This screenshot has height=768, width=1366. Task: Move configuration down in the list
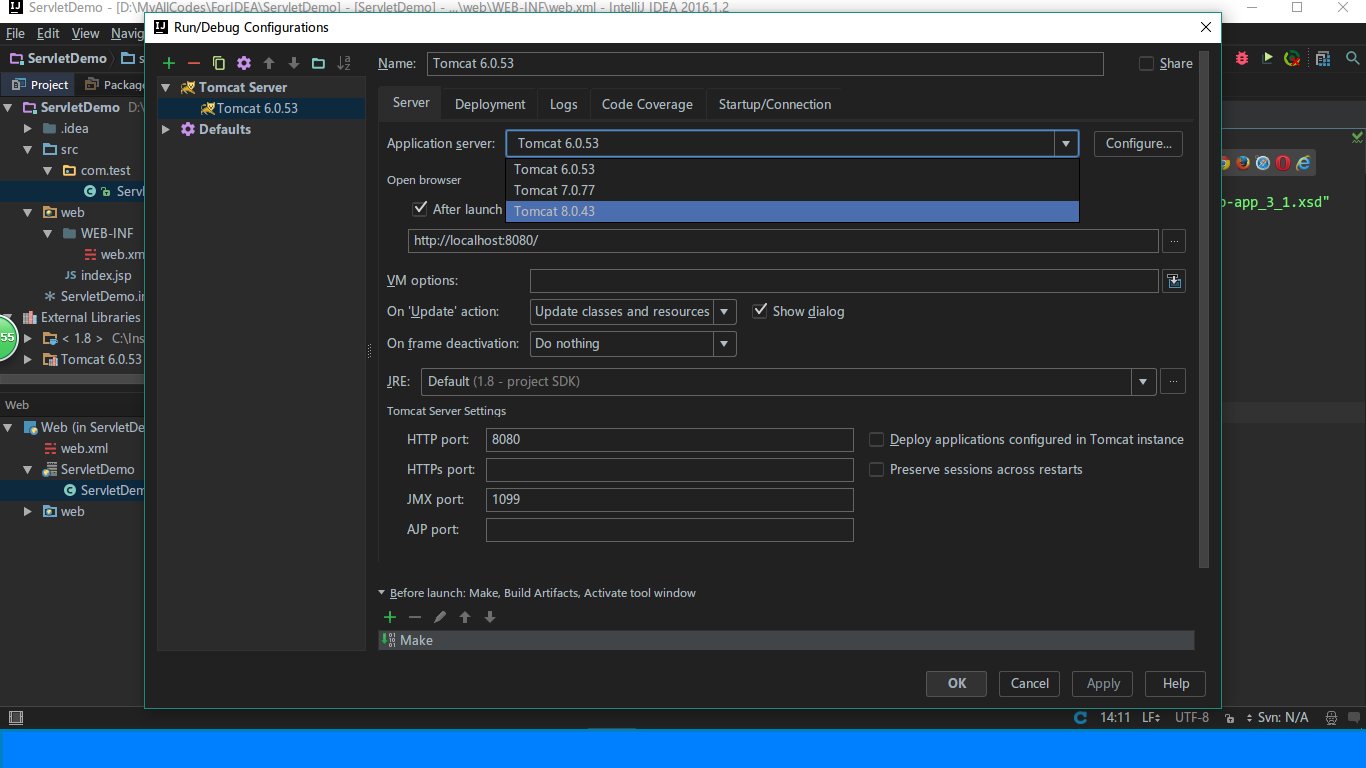pos(293,63)
